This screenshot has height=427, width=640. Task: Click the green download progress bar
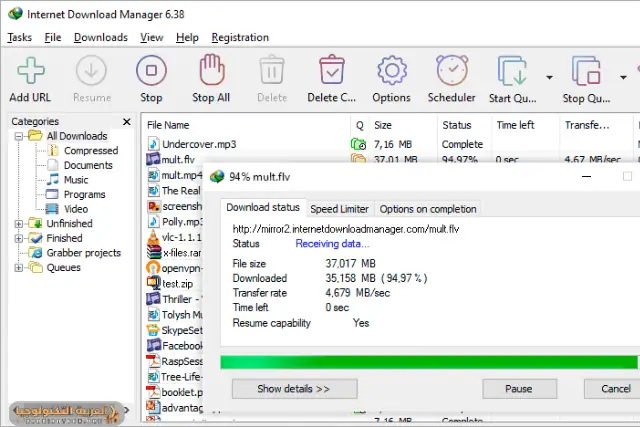pyautogui.click(x=429, y=362)
